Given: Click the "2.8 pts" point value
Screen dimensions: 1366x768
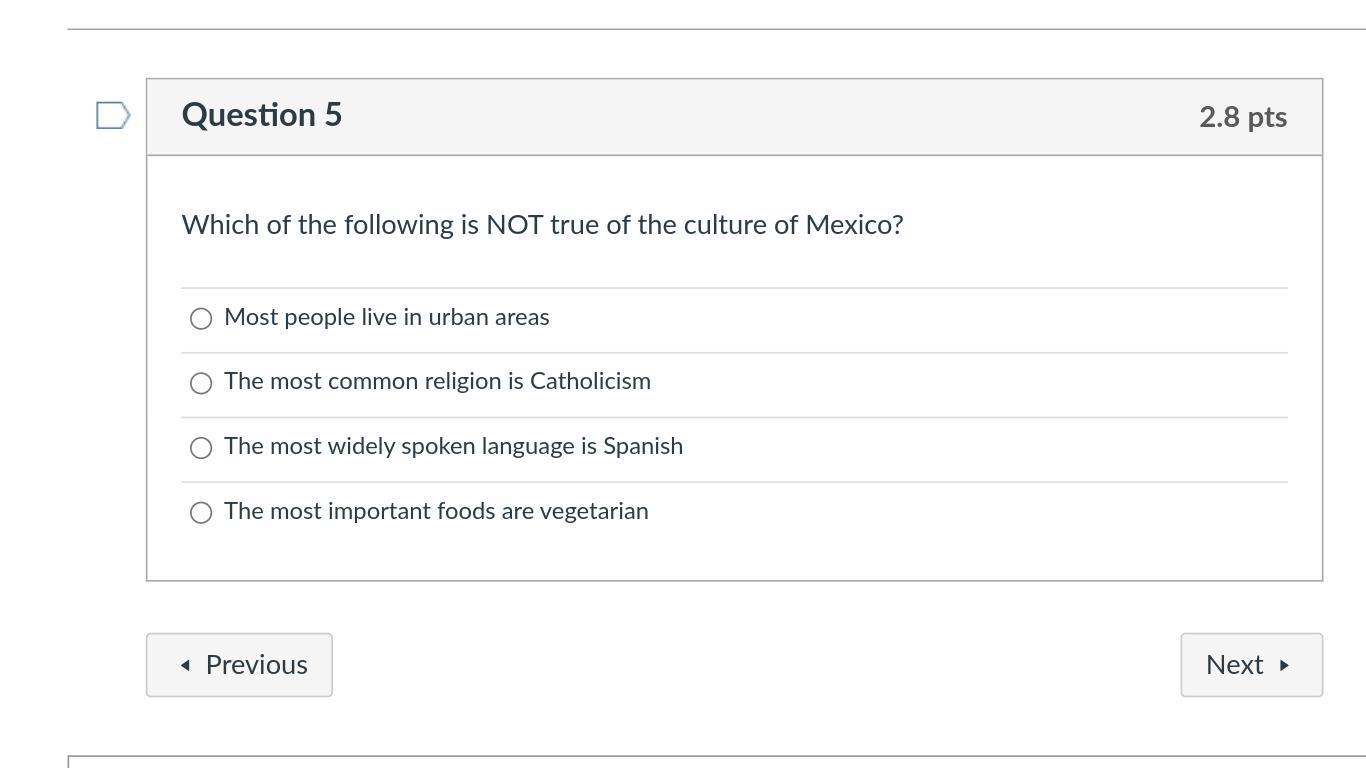Looking at the screenshot, I should 1242,117.
